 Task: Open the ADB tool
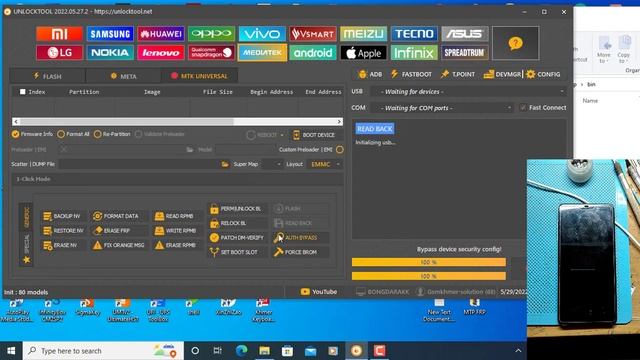[370, 74]
